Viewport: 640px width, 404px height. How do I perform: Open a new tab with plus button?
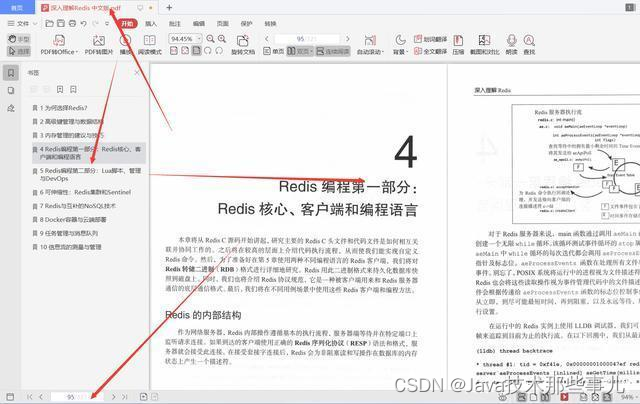pos(169,7)
